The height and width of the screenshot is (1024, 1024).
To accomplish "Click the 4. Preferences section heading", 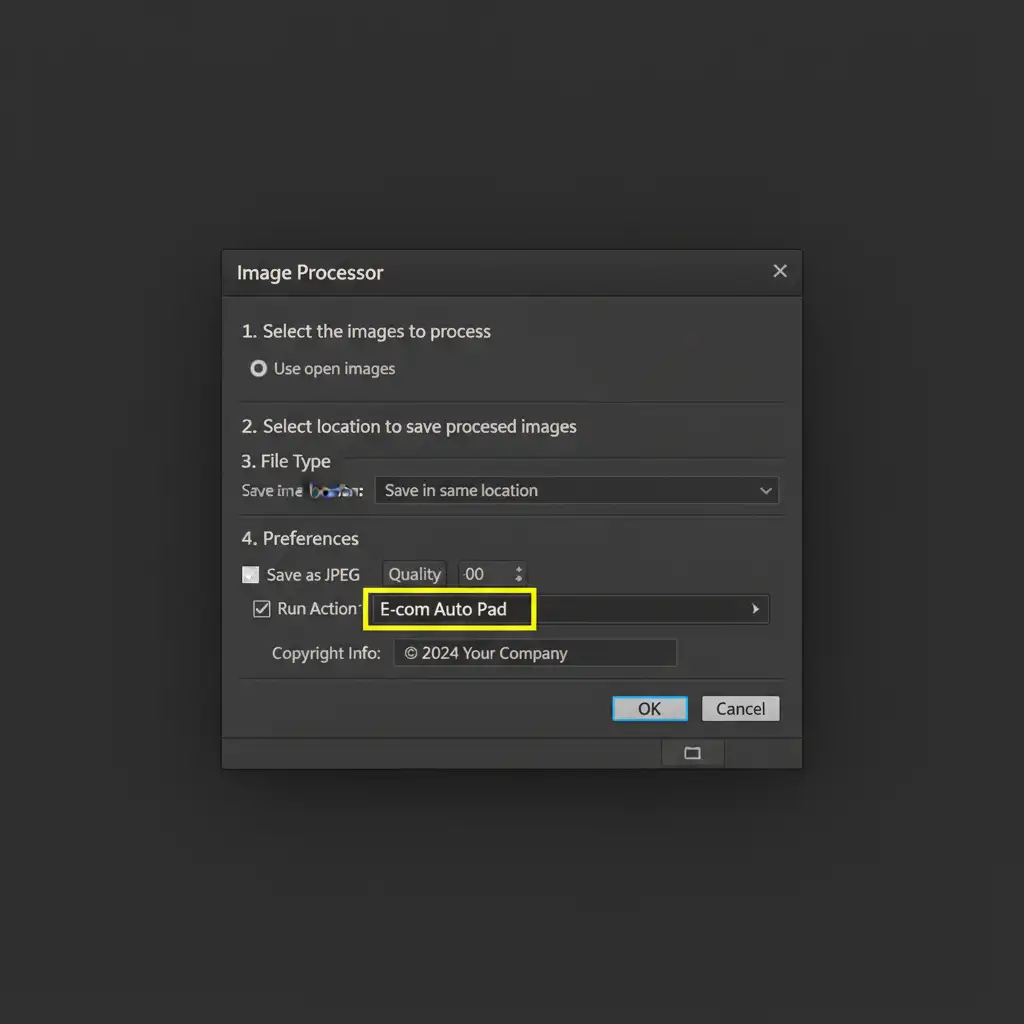I will coord(300,538).
